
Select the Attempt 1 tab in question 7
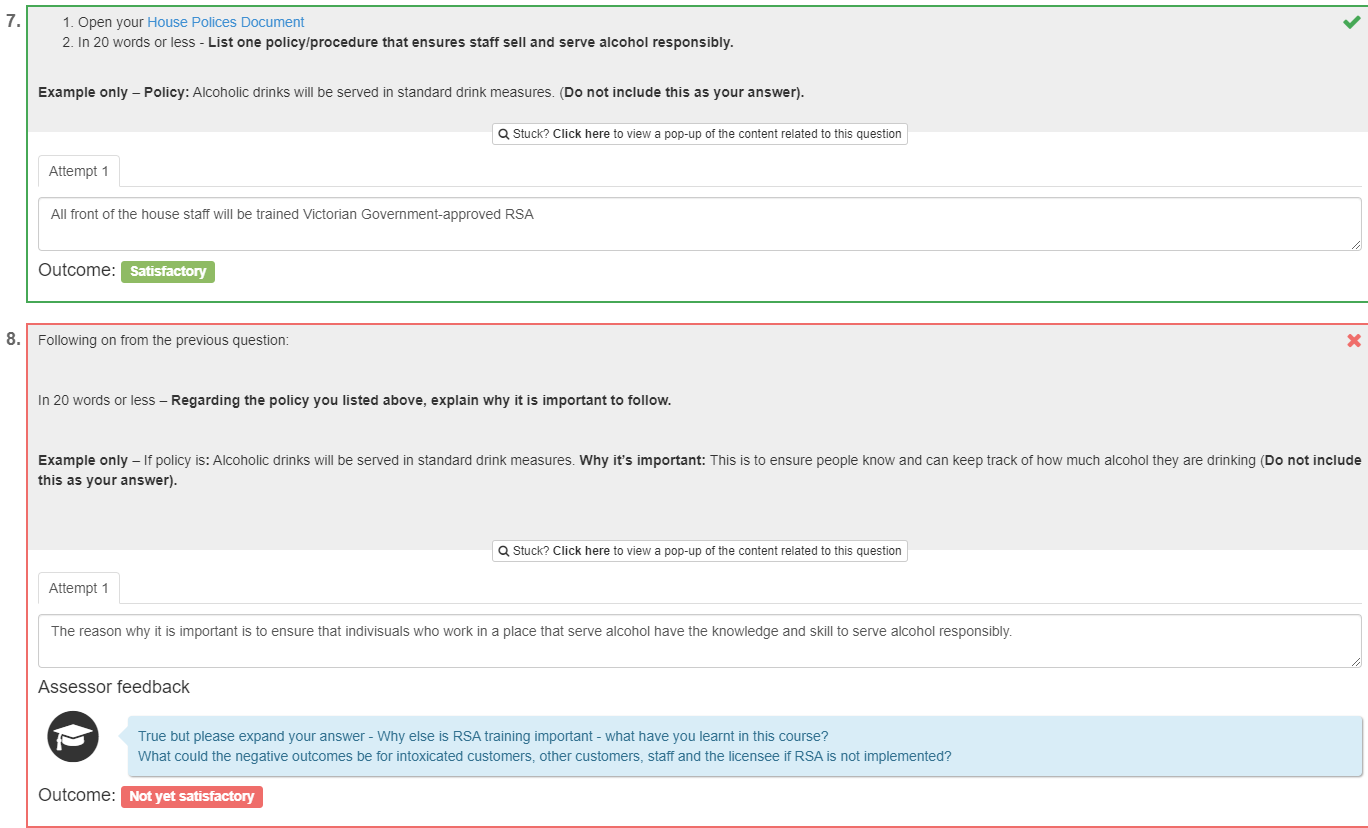tap(79, 171)
